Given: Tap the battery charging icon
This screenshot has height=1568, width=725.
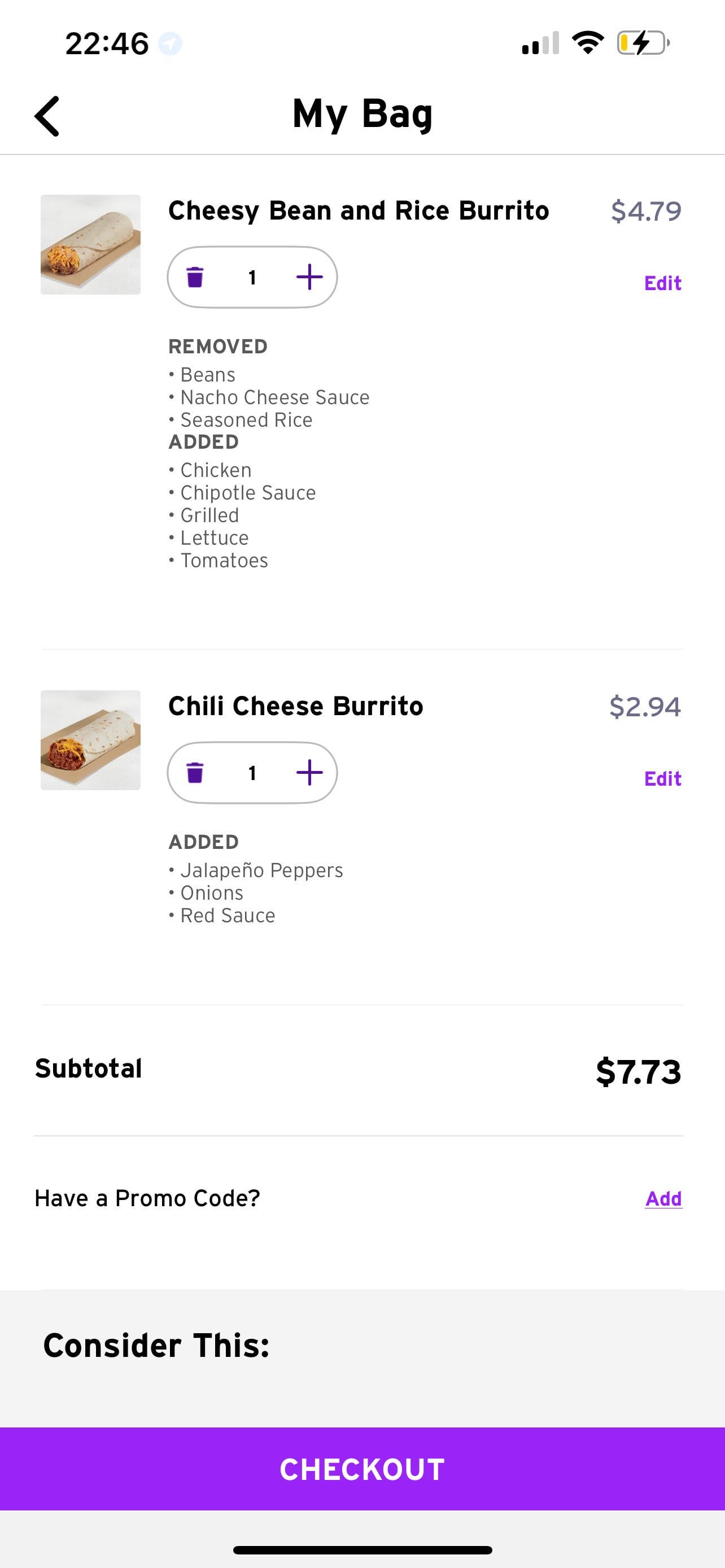Looking at the screenshot, I should click(x=643, y=43).
